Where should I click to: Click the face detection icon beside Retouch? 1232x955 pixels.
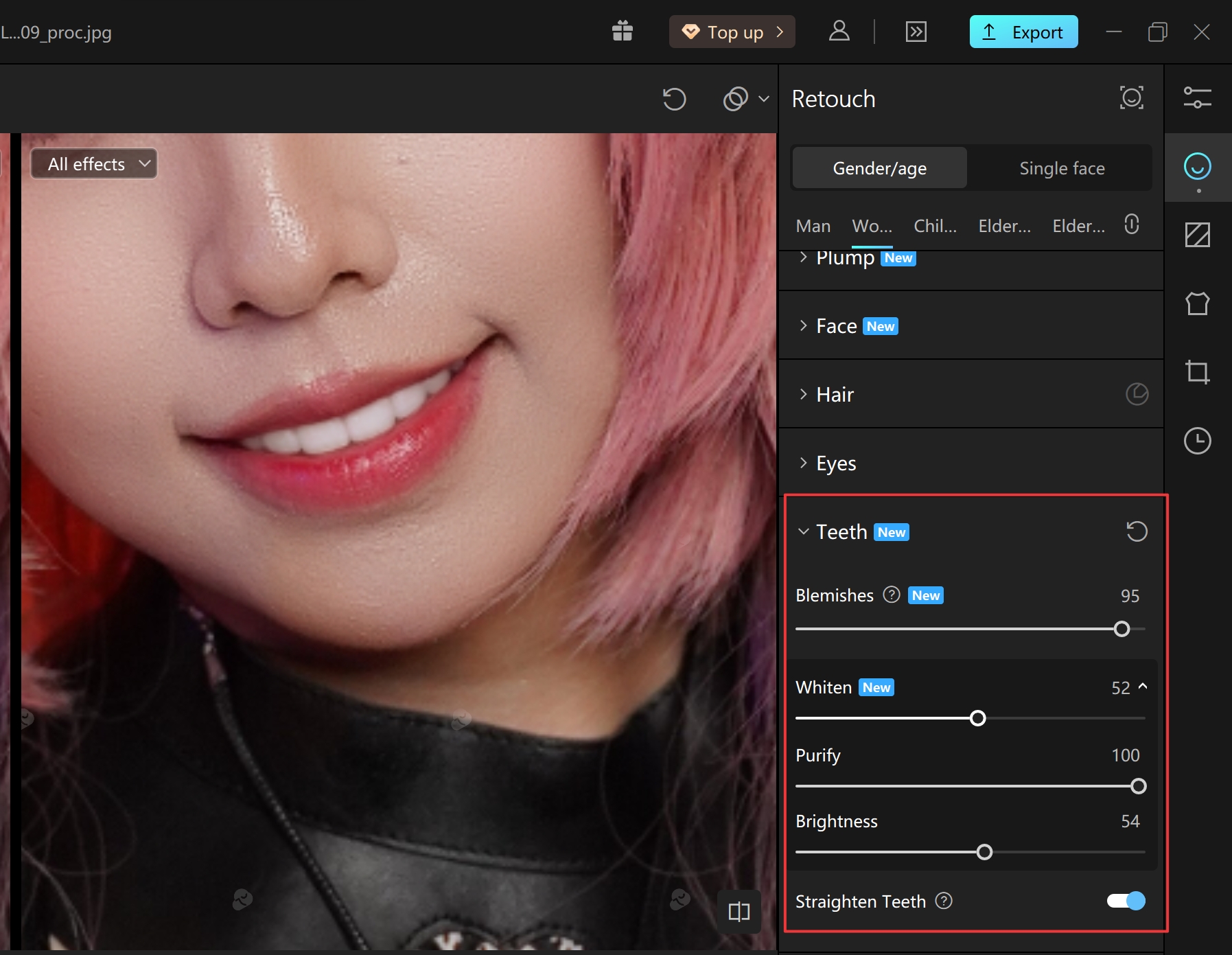coord(1131,98)
